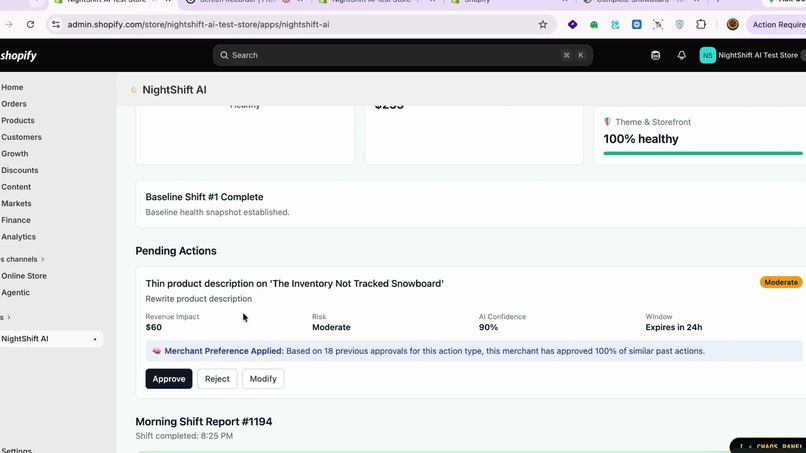Viewport: 806px width, 453px height.
Task: Open the Shopify Sidekick icon in the top bar
Action: [655, 55]
